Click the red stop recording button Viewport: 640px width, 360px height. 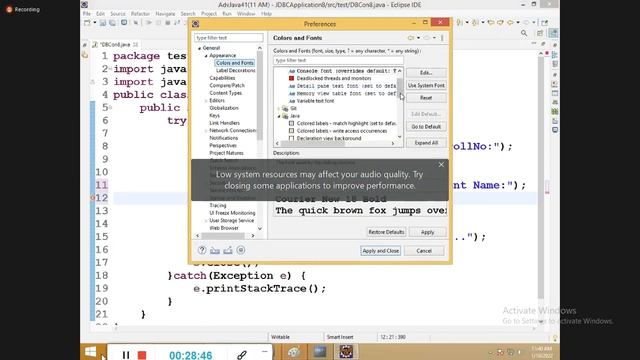pos(142,355)
